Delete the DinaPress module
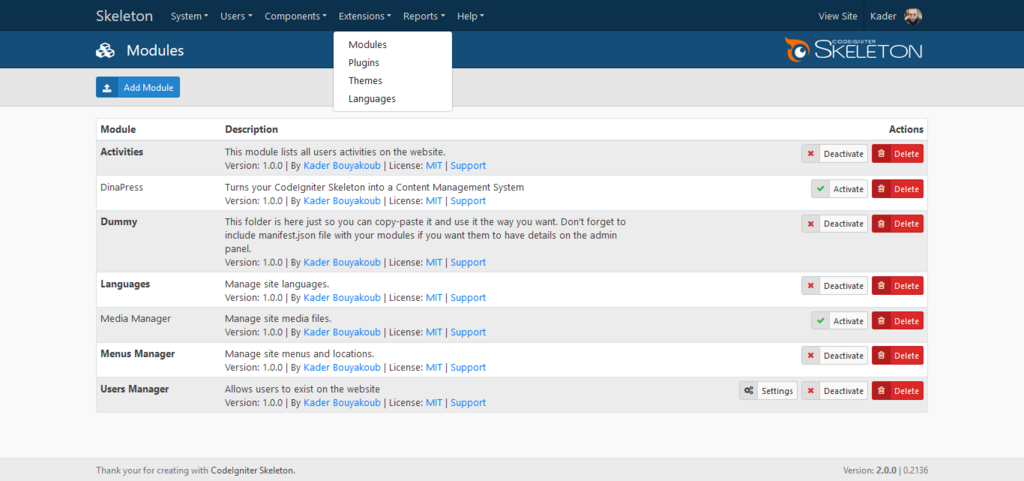Viewport: 1024px width, 481px height. [x=897, y=189]
